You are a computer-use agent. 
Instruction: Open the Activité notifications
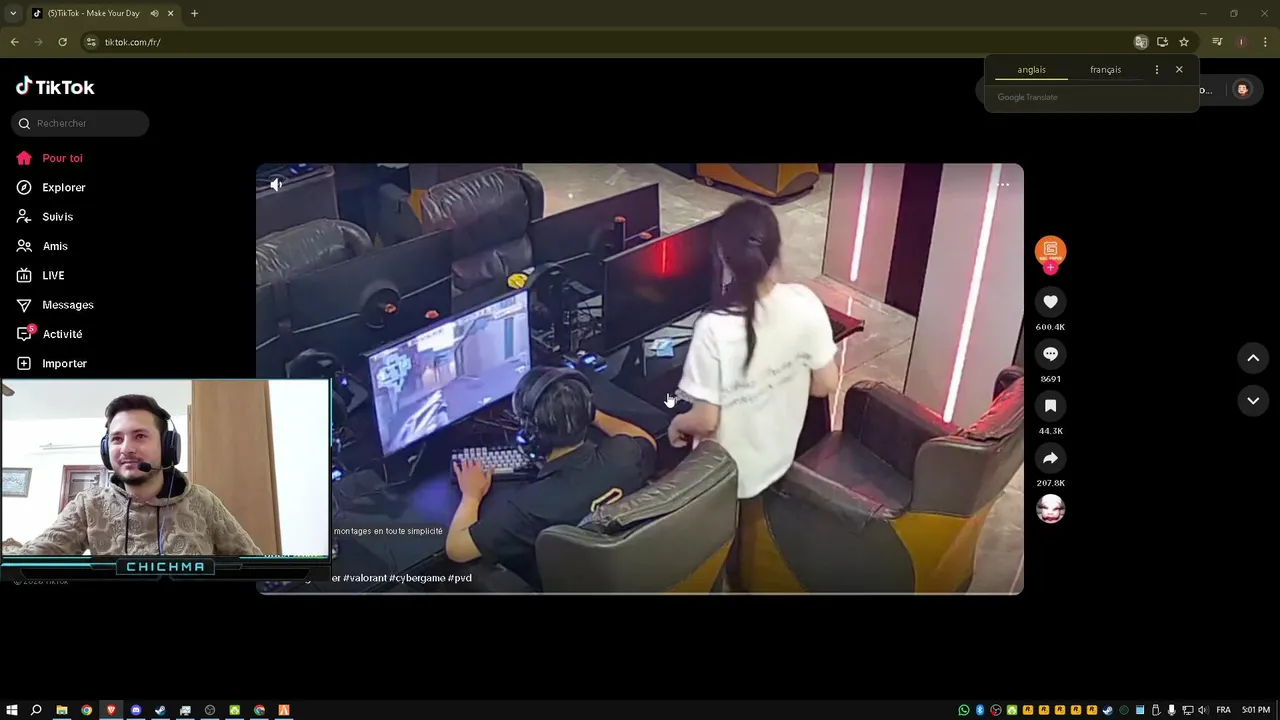49,334
